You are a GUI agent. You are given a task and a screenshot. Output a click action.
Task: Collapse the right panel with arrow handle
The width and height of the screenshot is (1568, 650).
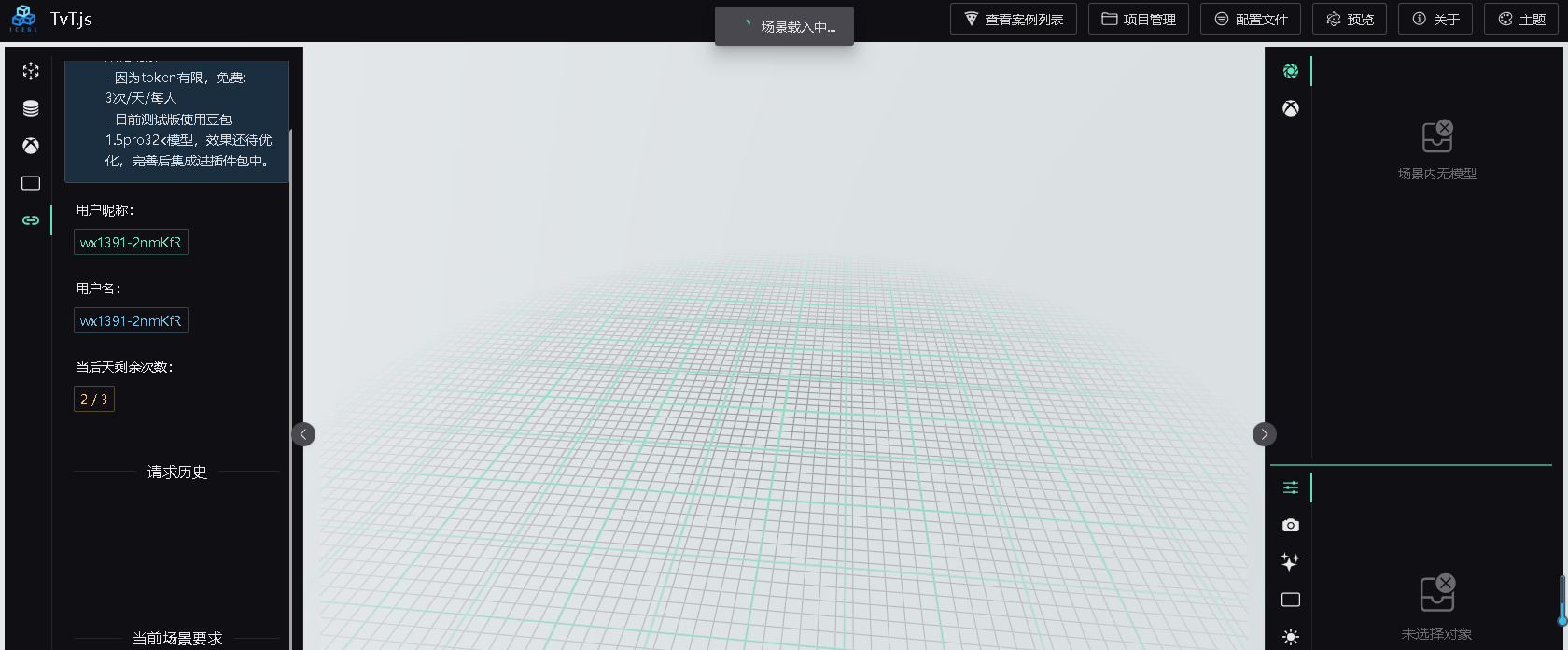click(1264, 434)
